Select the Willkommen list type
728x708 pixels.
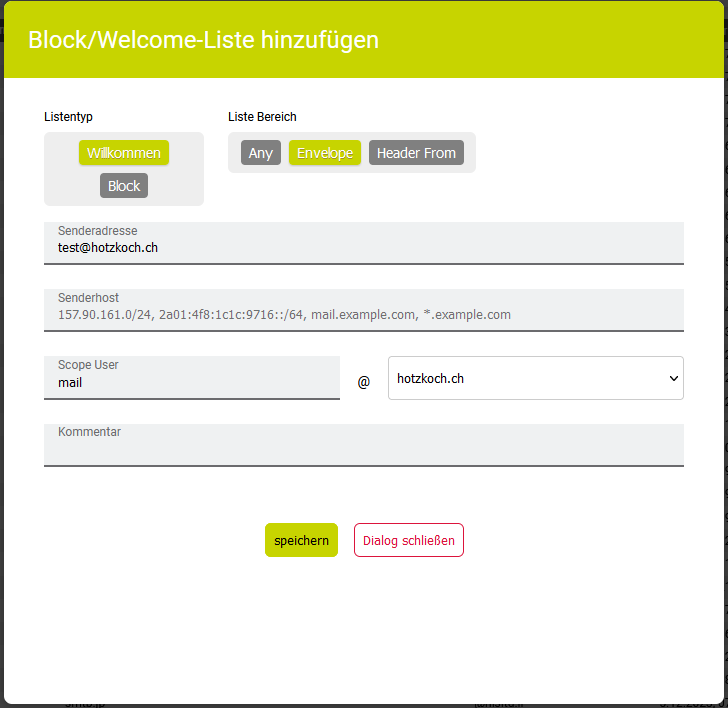124,153
